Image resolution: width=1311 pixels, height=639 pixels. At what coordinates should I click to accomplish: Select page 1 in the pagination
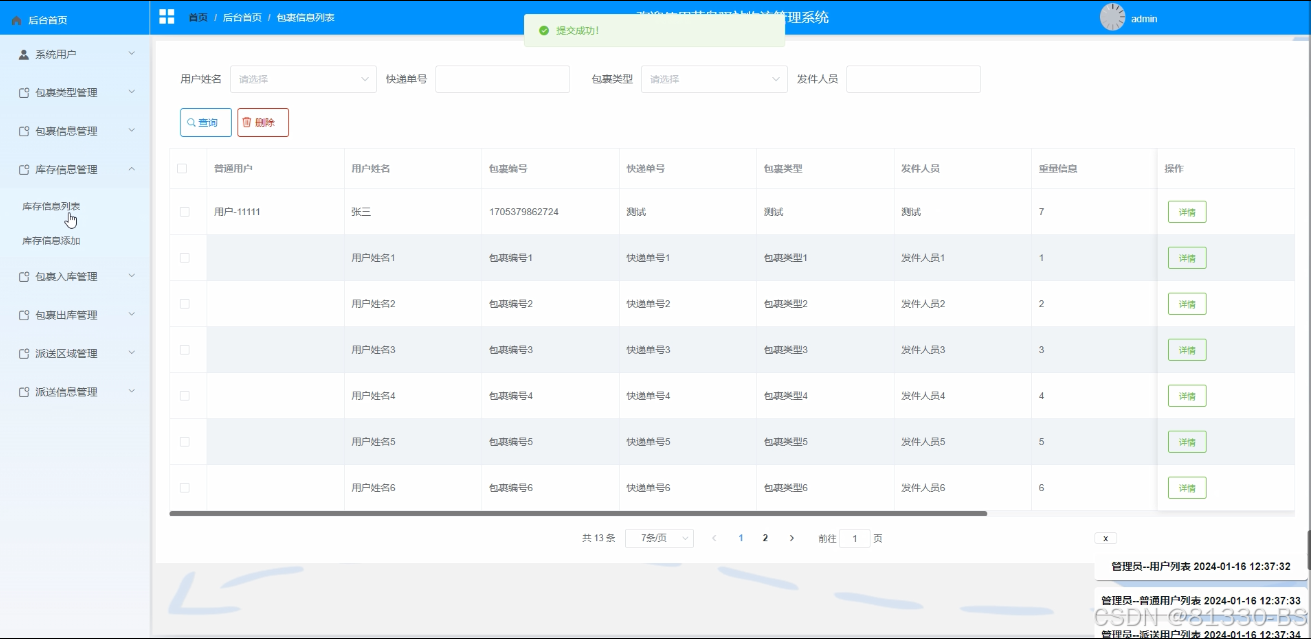740,538
